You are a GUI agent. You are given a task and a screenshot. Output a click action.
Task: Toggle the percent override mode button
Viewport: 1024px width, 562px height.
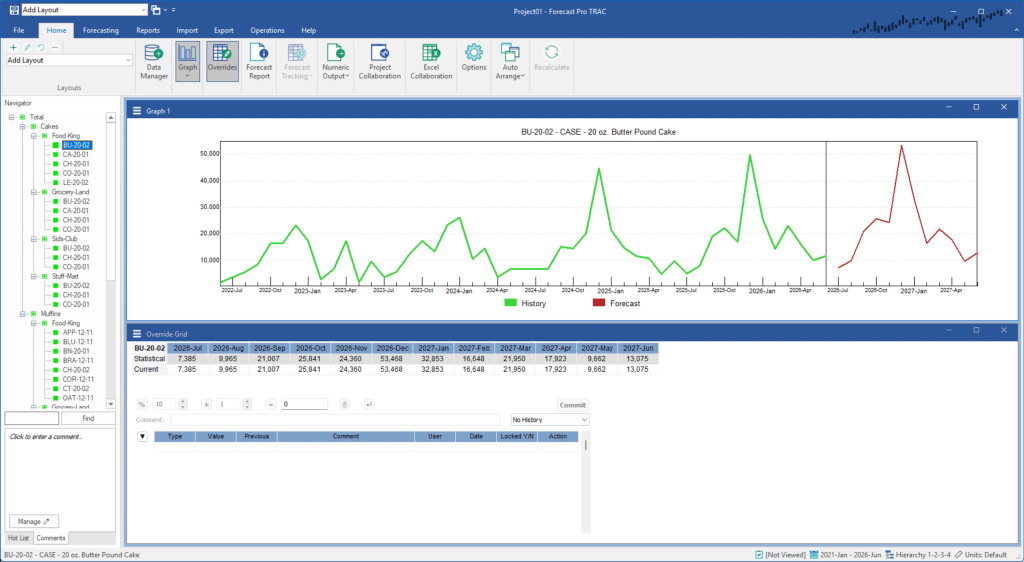142,404
